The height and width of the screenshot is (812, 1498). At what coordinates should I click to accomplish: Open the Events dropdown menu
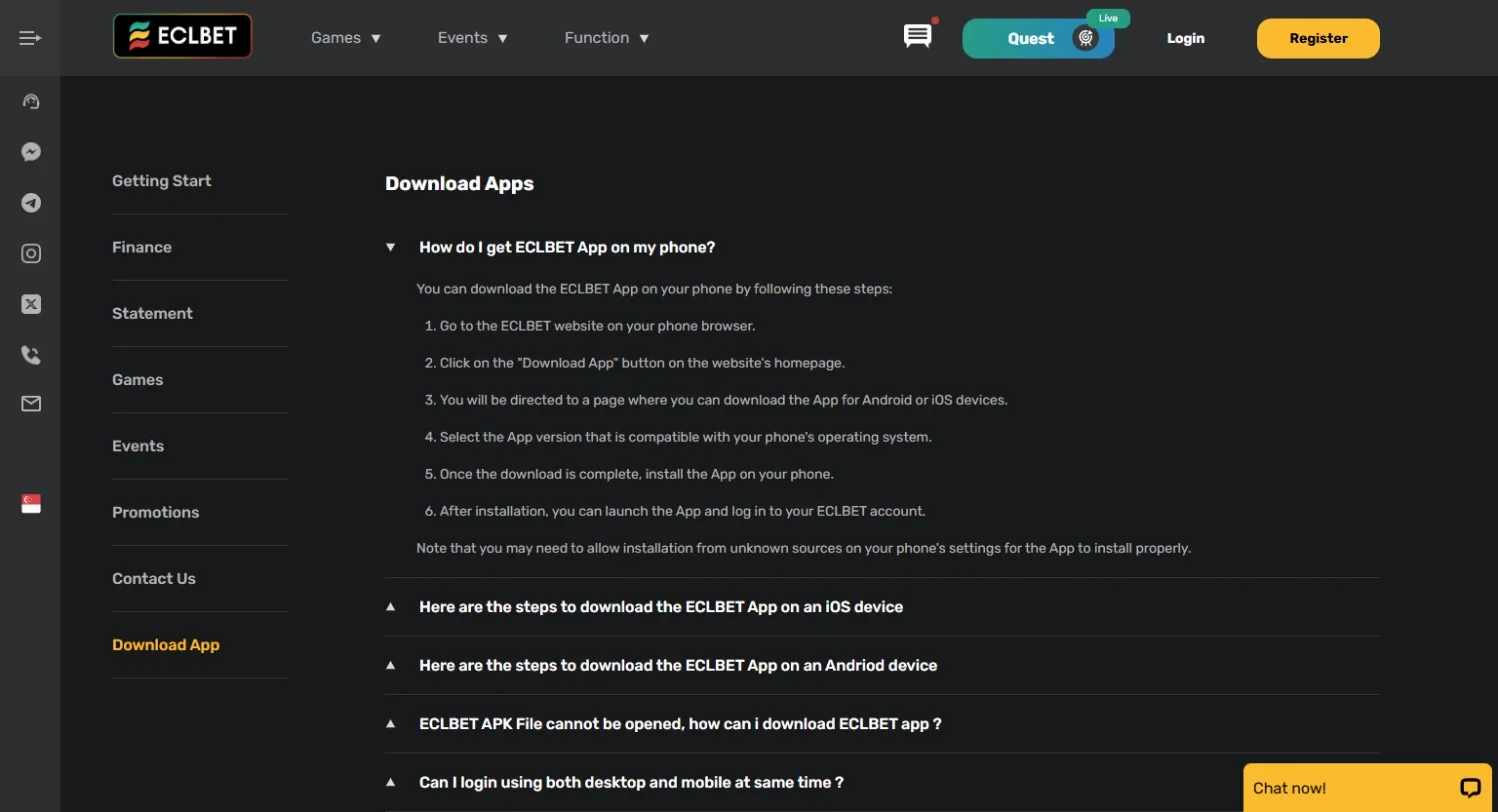click(473, 38)
